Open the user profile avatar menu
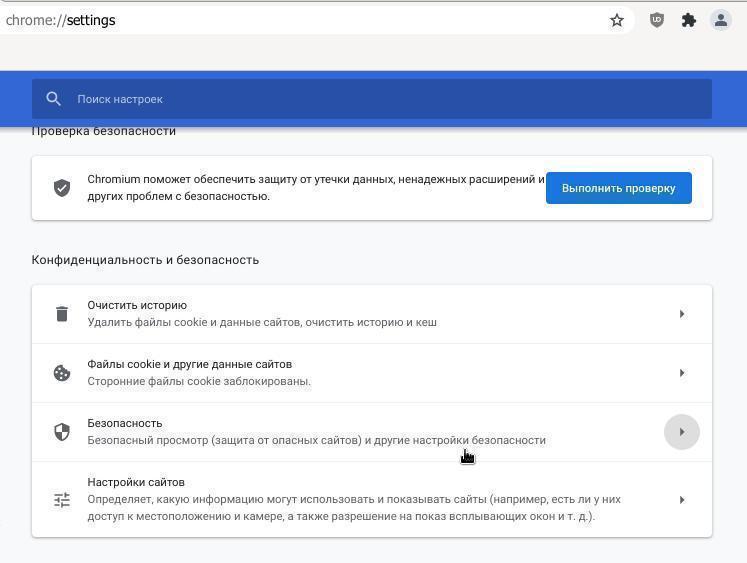 coord(721,20)
